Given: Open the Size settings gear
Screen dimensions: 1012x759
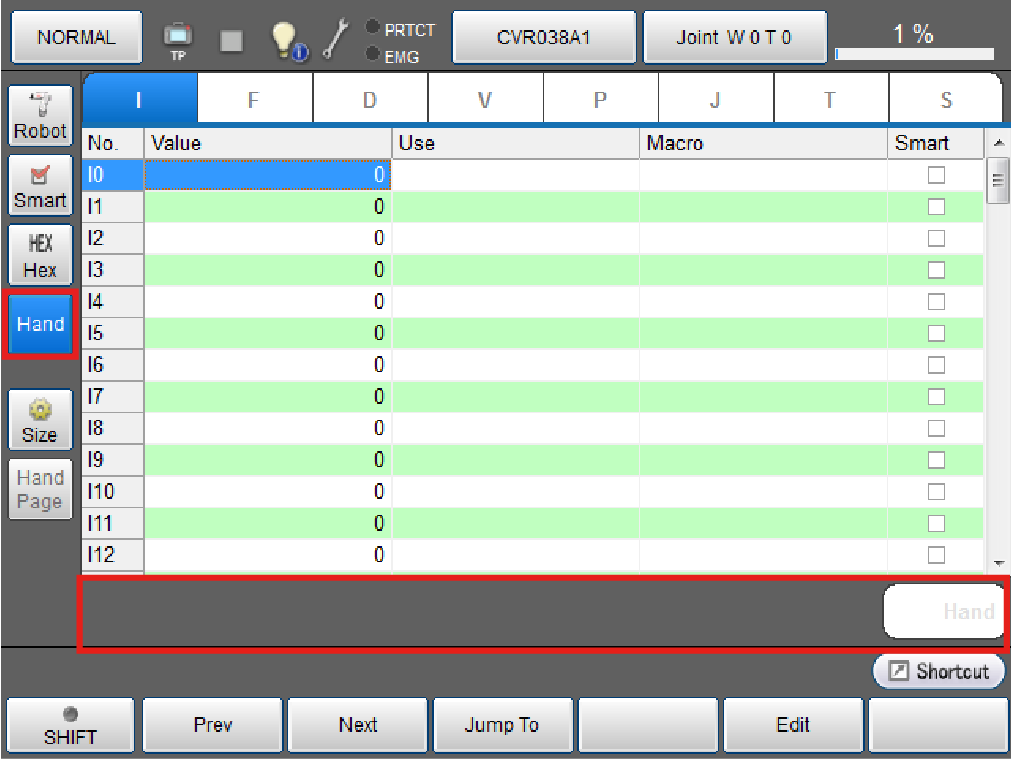Looking at the screenshot, I should pos(40,421).
